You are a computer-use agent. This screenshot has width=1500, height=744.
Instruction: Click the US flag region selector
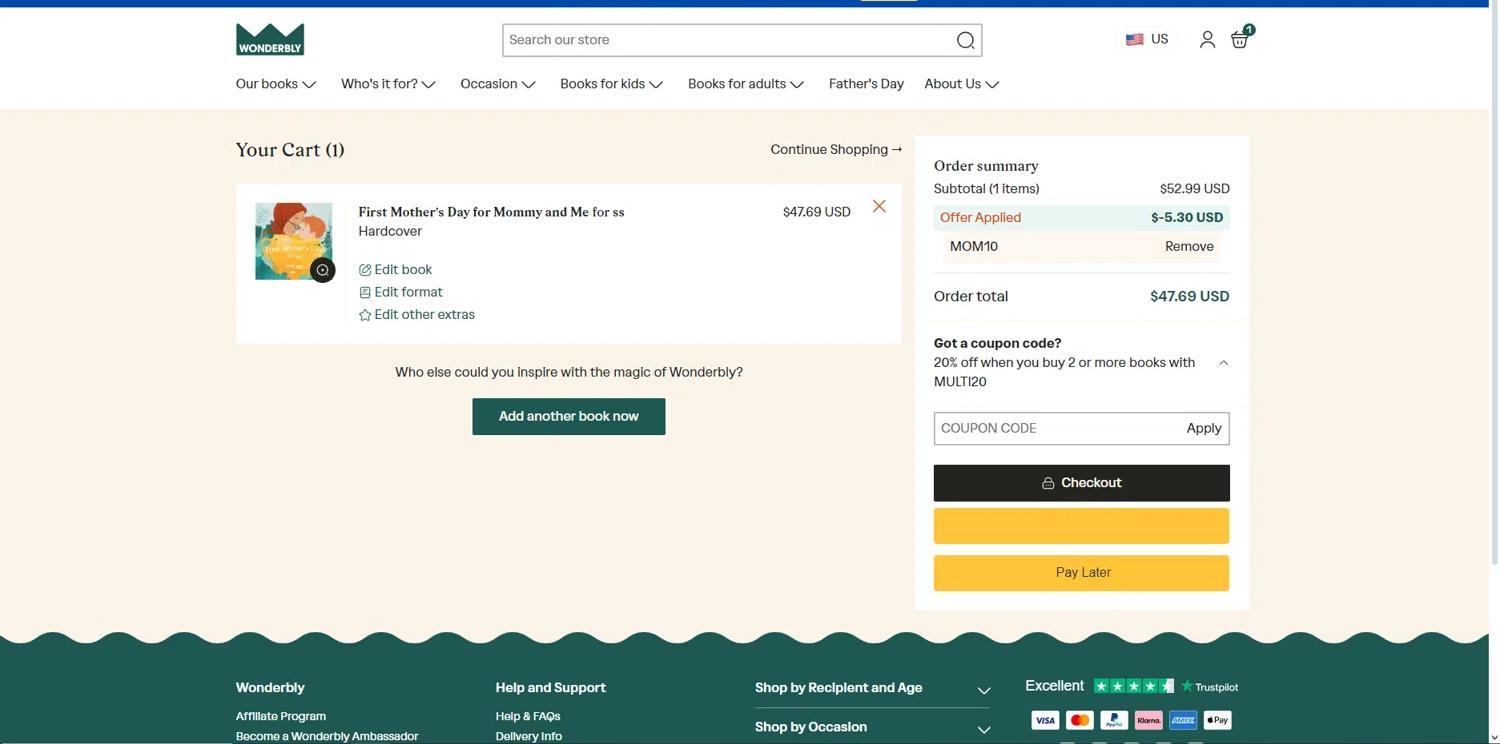coord(1147,39)
